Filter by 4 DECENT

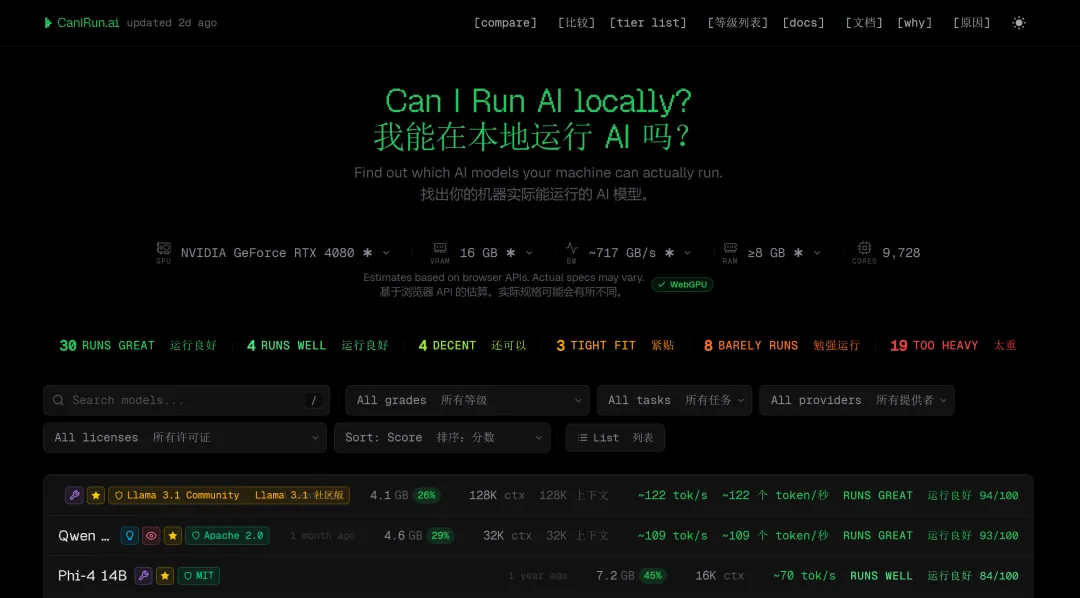472,345
